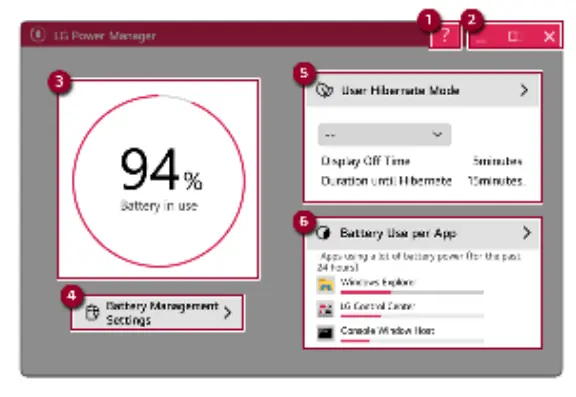Click the User Hibernate Mode moon icon
This screenshot has height=397, width=576.
[324, 90]
